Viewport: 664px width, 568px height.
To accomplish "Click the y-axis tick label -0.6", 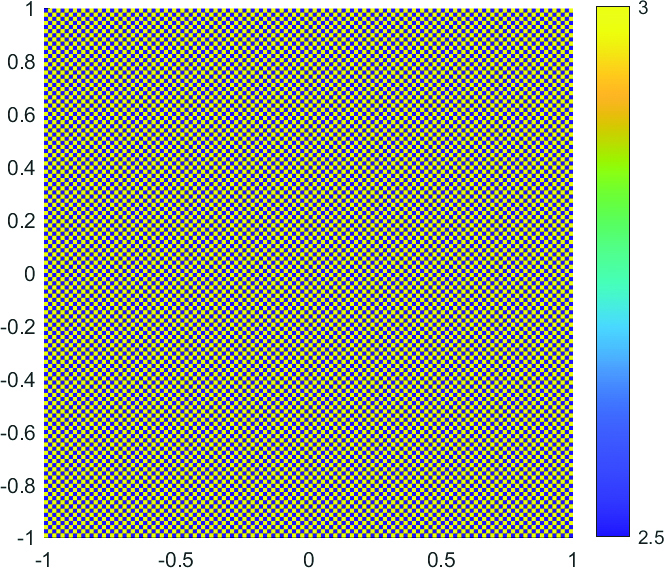I will click(x=19, y=433).
